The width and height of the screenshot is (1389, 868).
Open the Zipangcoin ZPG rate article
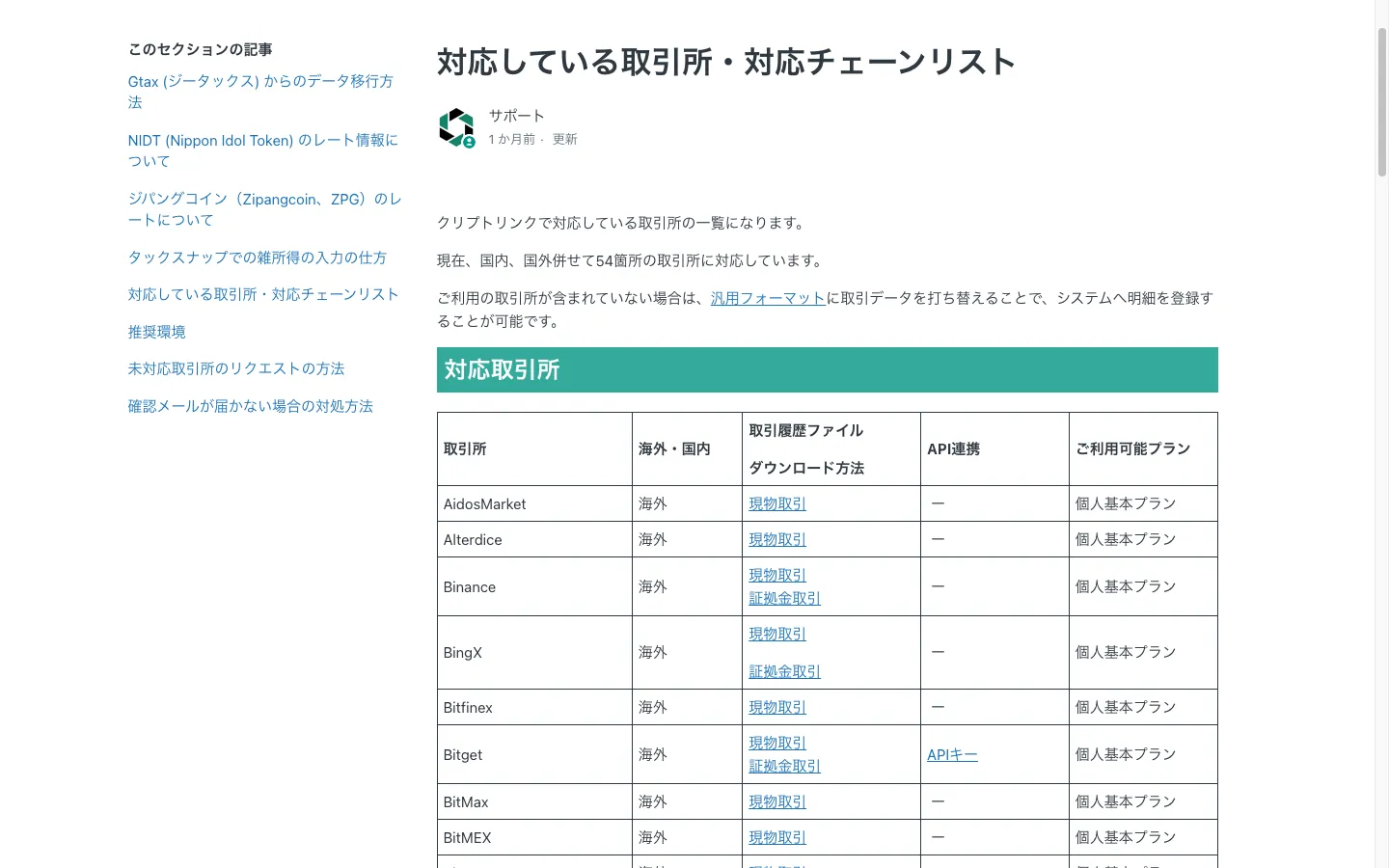pyautogui.click(x=264, y=209)
